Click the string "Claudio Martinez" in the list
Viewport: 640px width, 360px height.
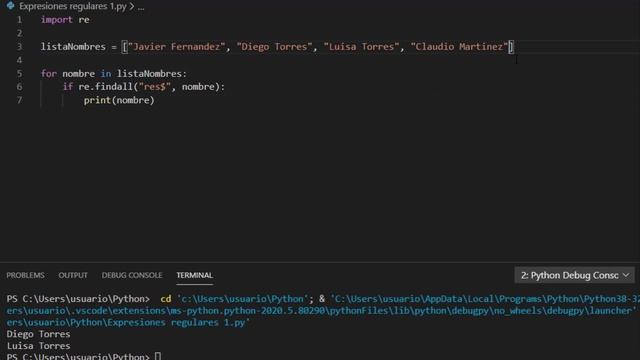pos(459,47)
